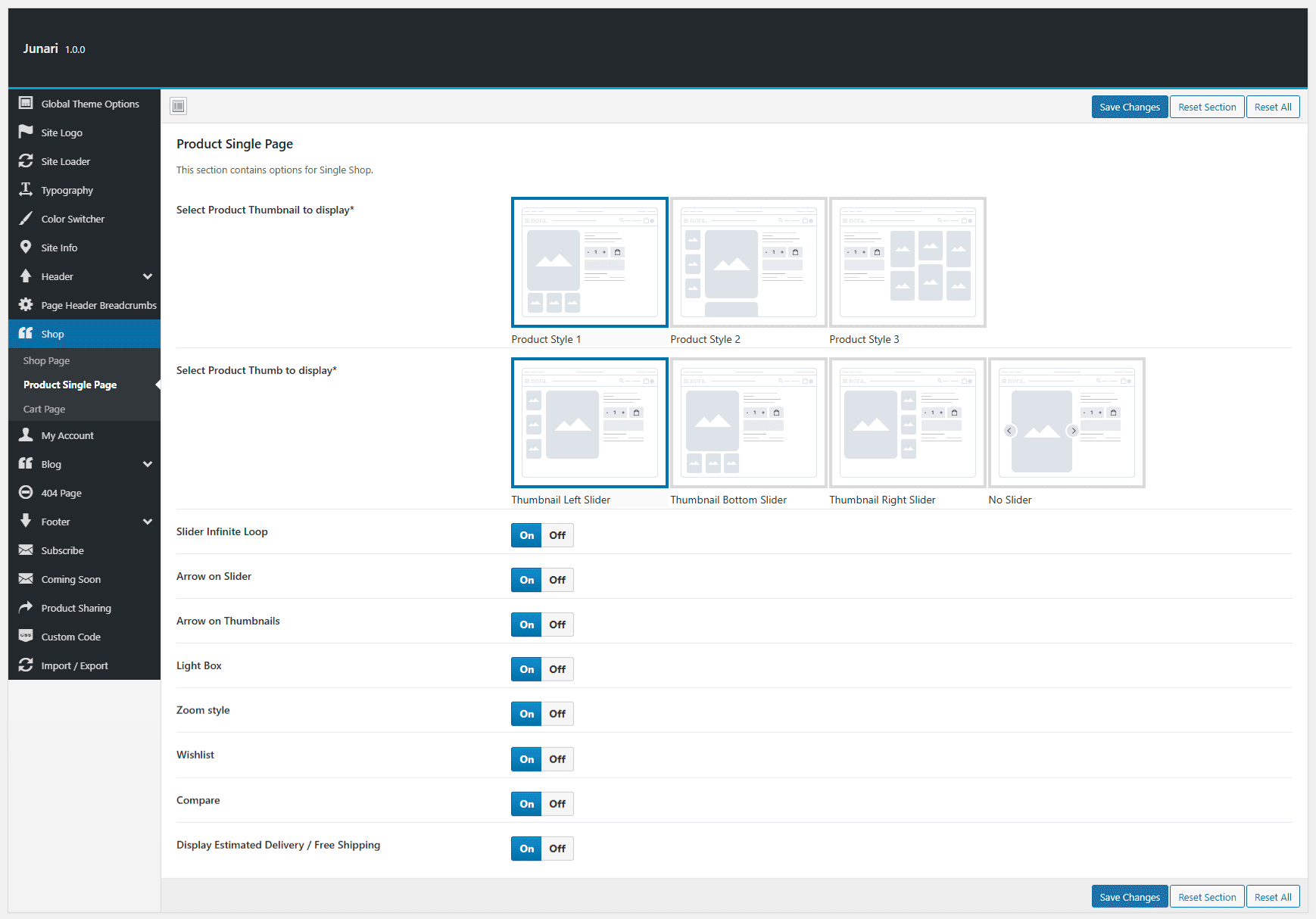
Task: Click the Page Header Breadcrumbs gear icon
Action: (x=26, y=304)
